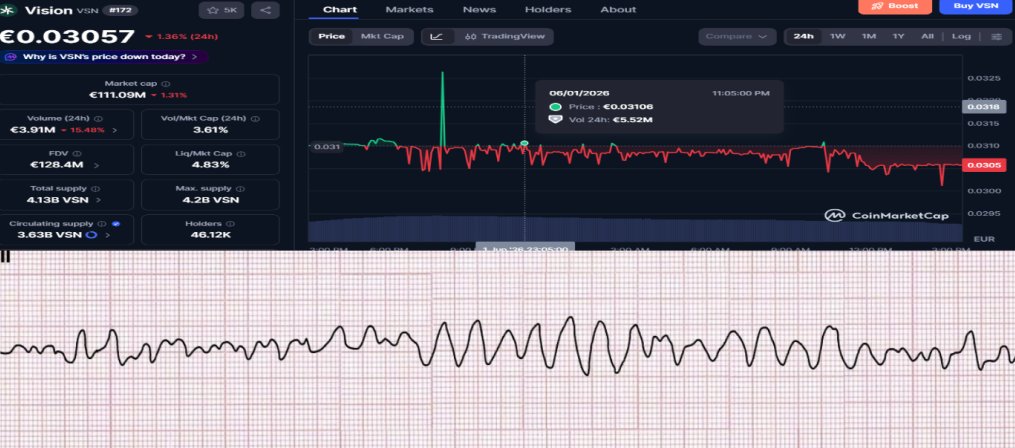Select the 24h time range
This screenshot has height=448, width=1015.
[803, 36]
